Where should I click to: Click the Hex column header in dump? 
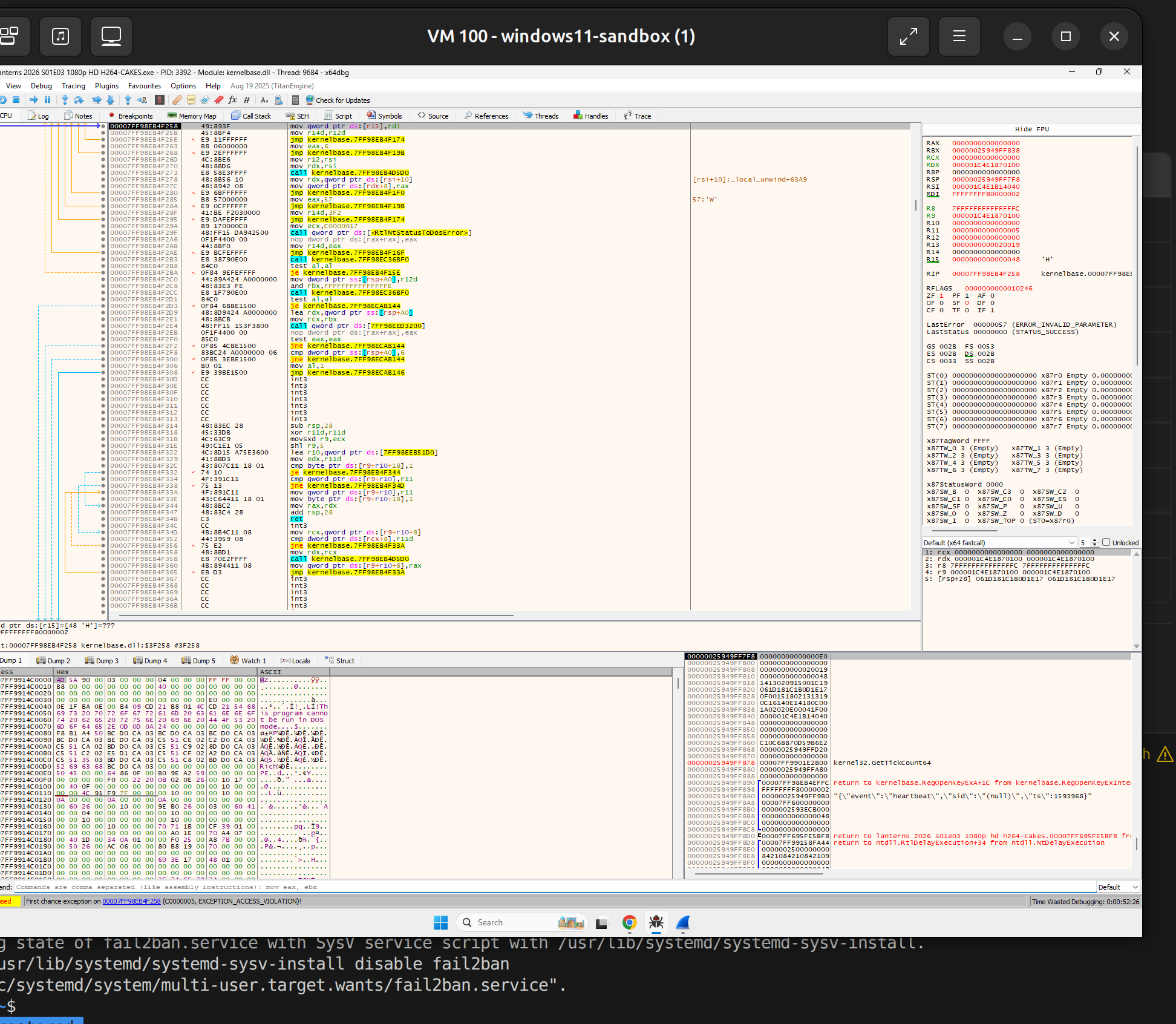[x=155, y=672]
